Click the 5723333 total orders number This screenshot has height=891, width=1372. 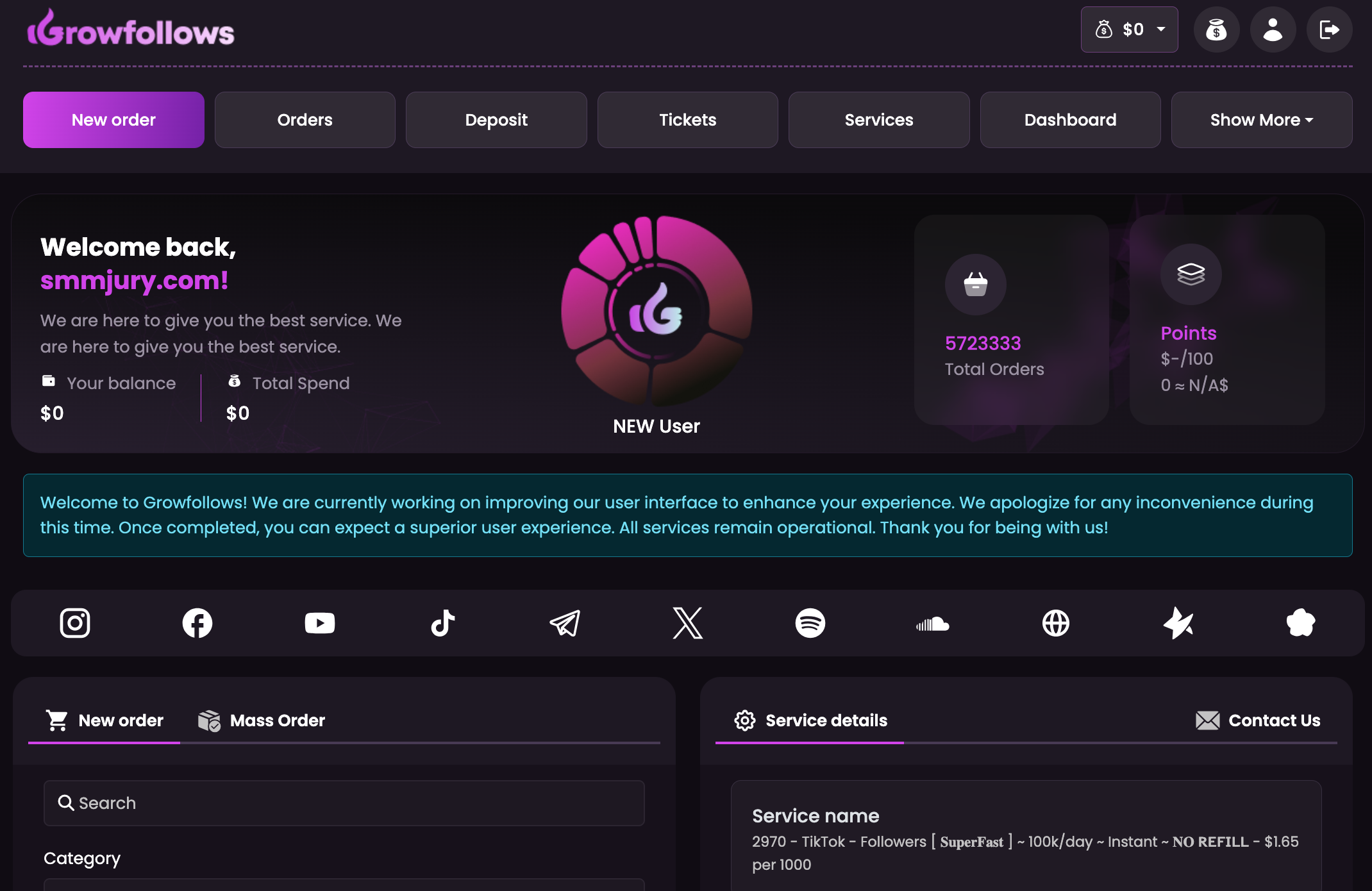(x=983, y=344)
